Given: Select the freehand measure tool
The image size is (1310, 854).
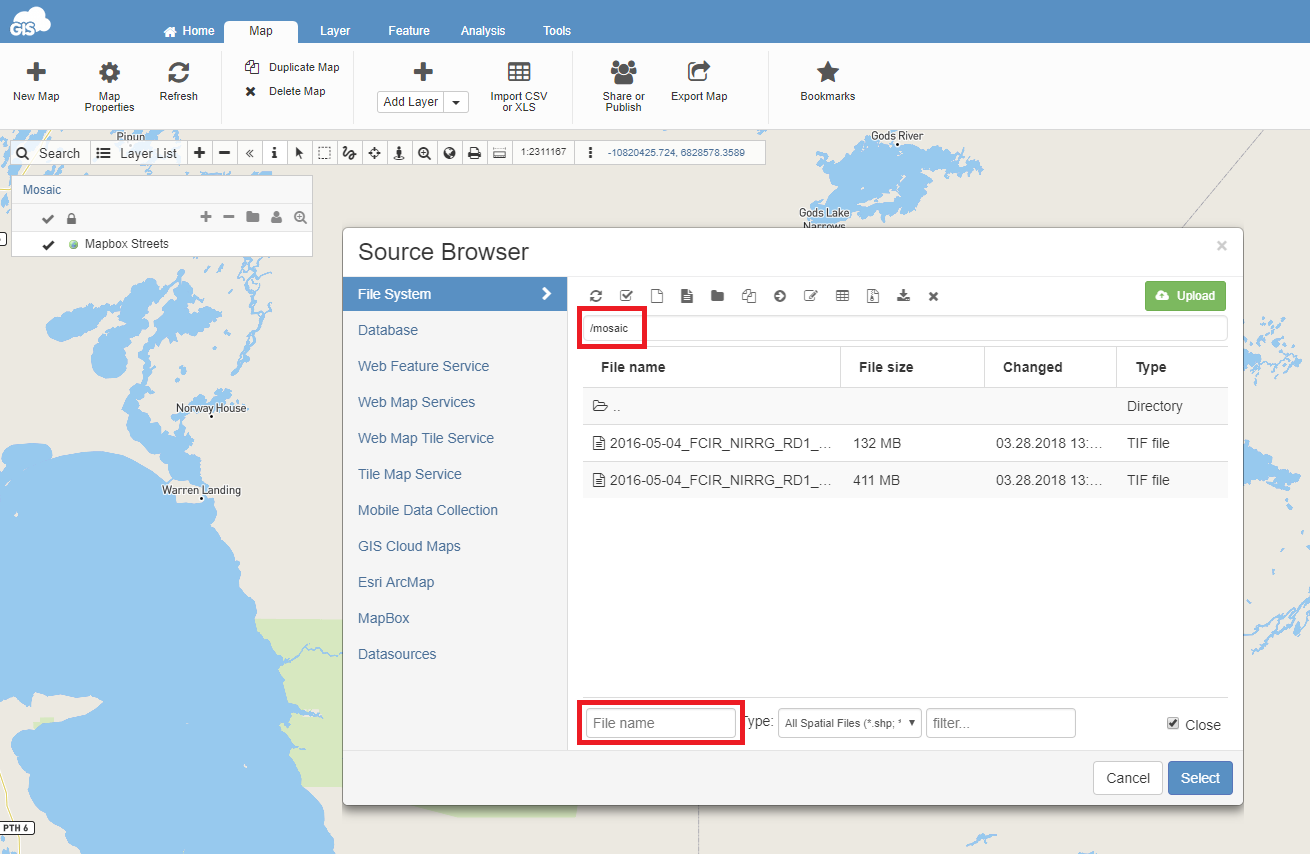Looking at the screenshot, I should 349,153.
